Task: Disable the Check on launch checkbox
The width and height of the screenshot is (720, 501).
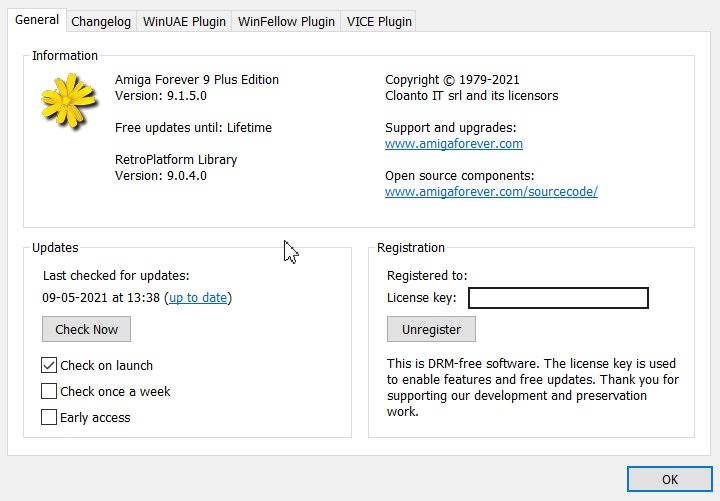Action: coord(49,365)
